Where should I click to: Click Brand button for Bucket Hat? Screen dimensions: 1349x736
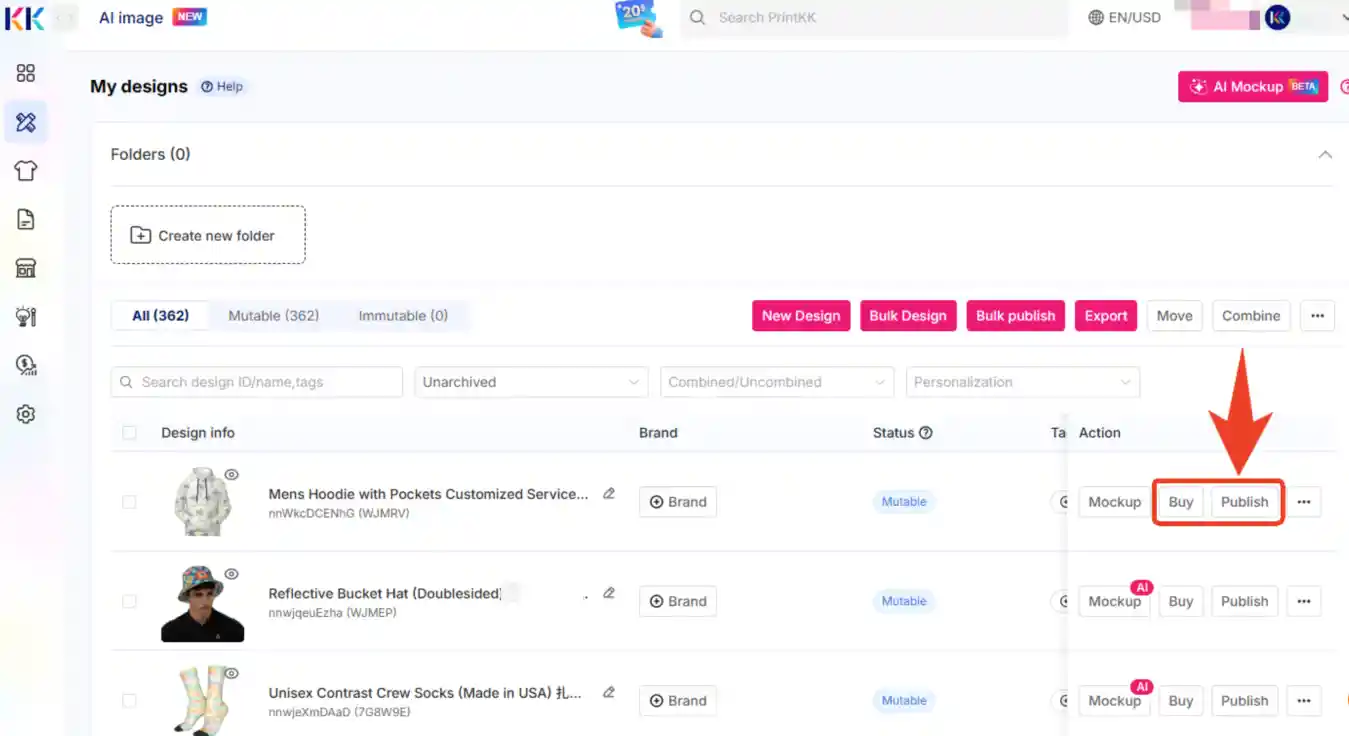pos(678,601)
